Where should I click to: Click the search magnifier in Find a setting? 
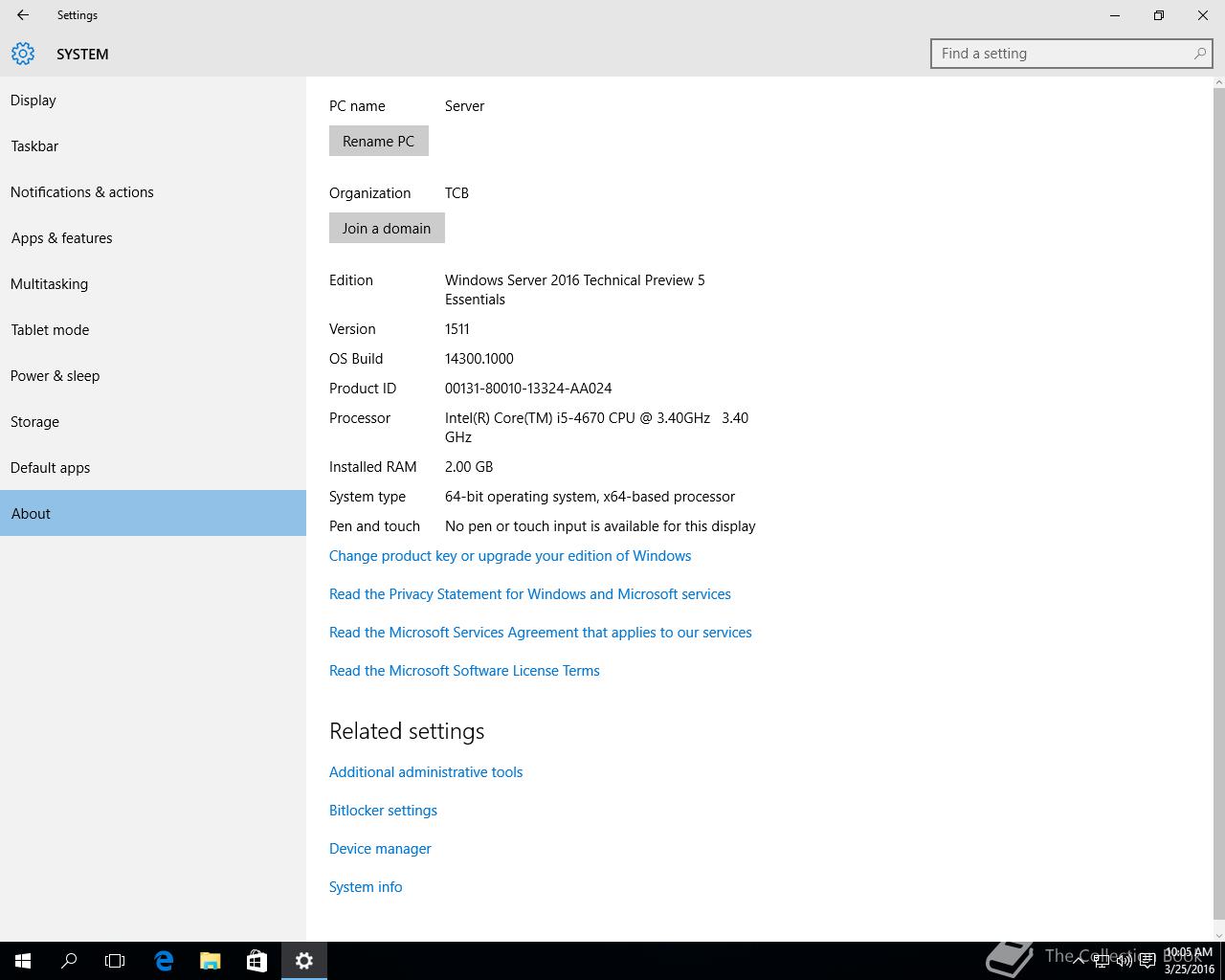click(x=1199, y=54)
